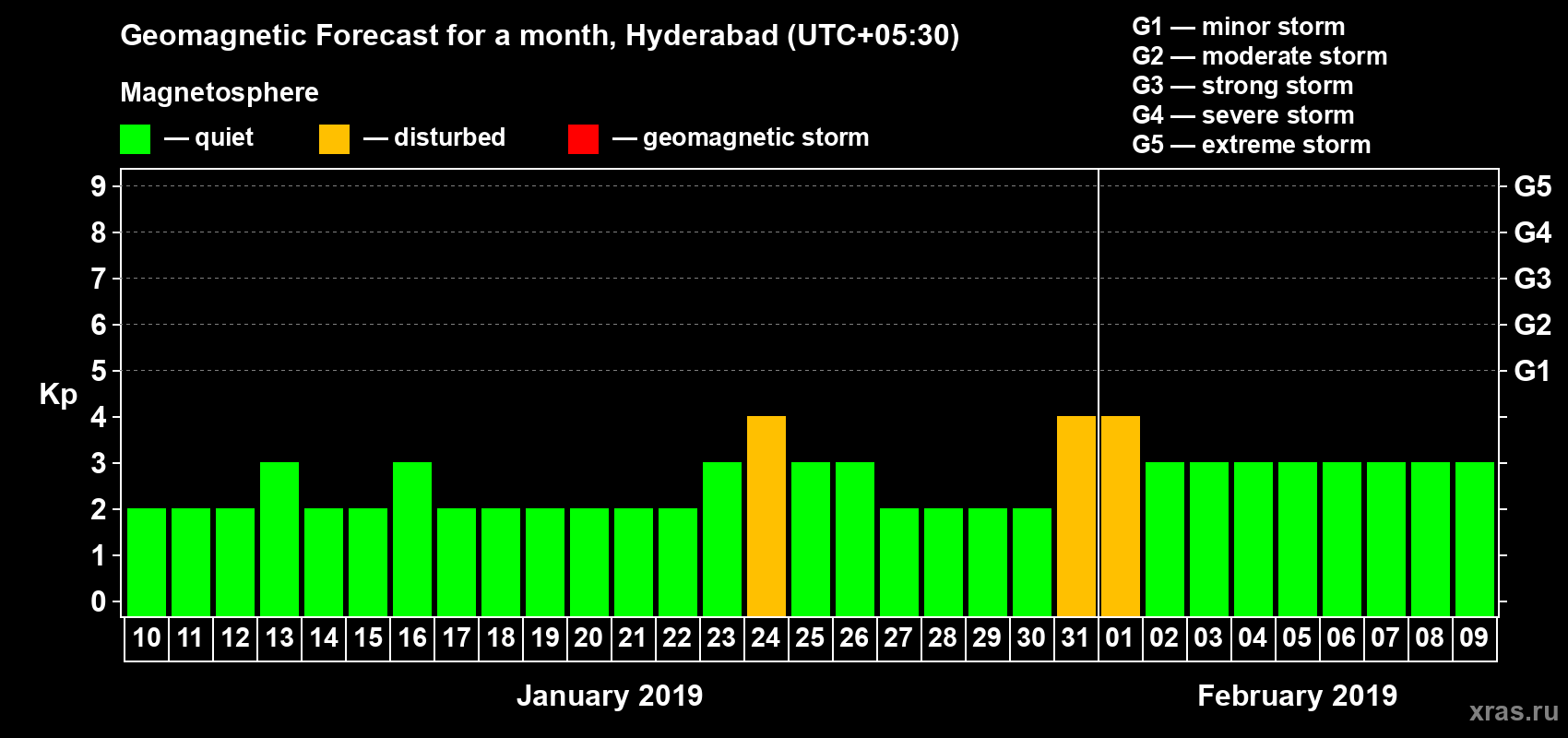Click the Kp axis value '0'

[99, 601]
